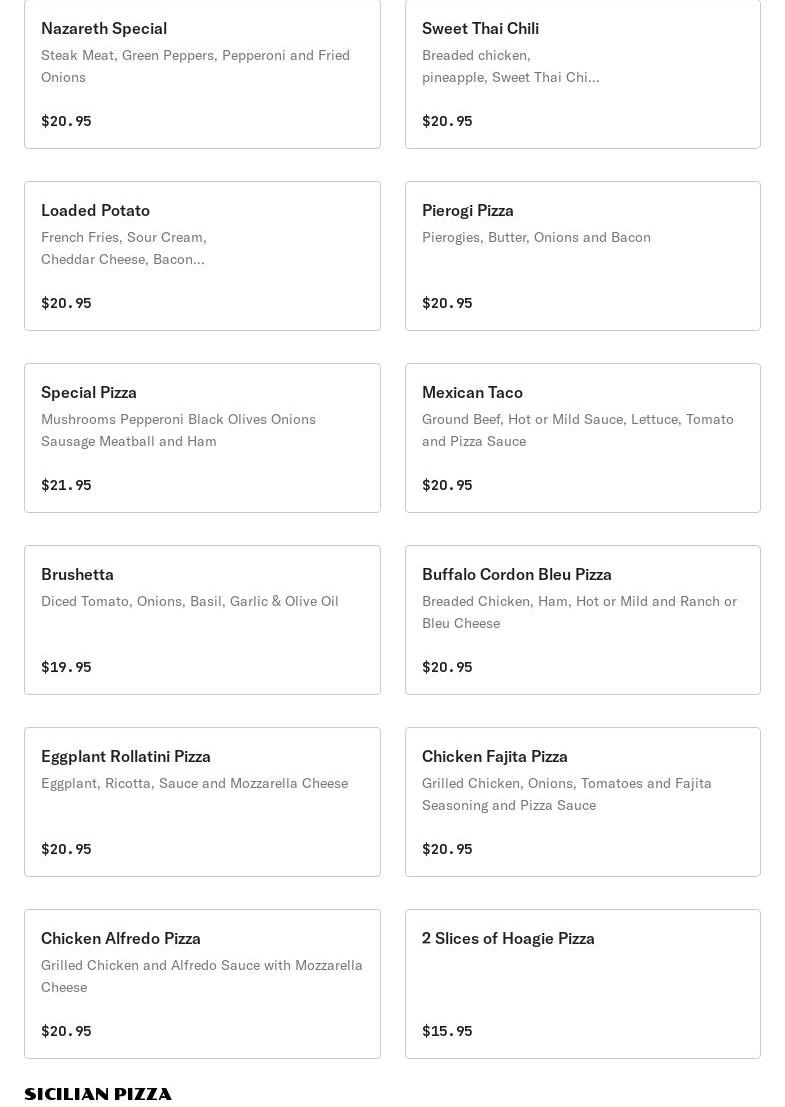Pick the Mexican Taco pizza
This screenshot has width=785, height=1107.
click(582, 438)
